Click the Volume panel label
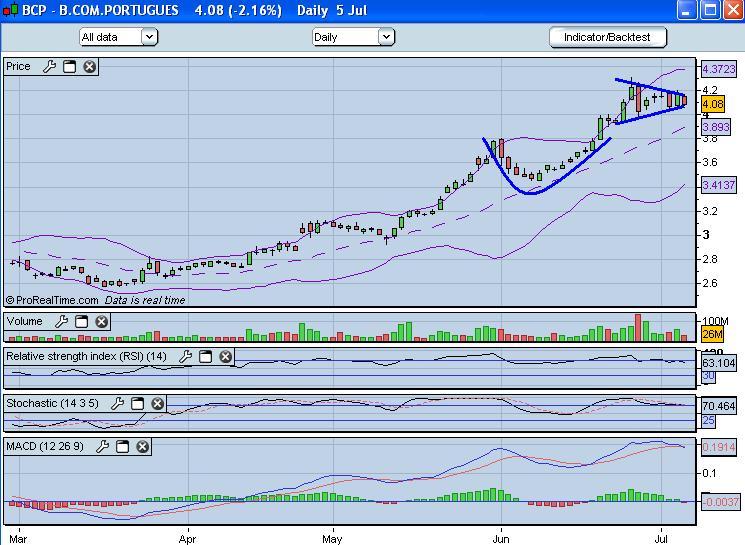 tap(24, 322)
